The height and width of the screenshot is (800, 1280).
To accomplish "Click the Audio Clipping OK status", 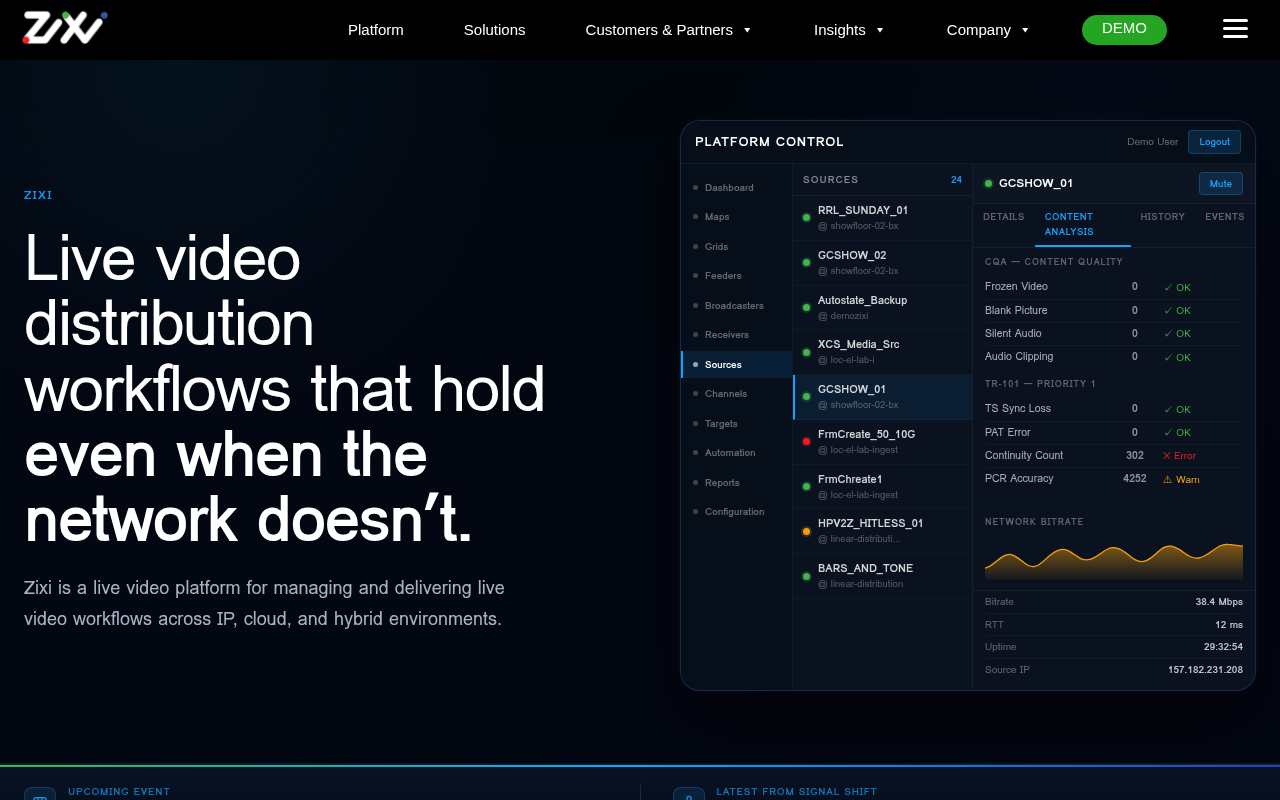I will click(1177, 358).
